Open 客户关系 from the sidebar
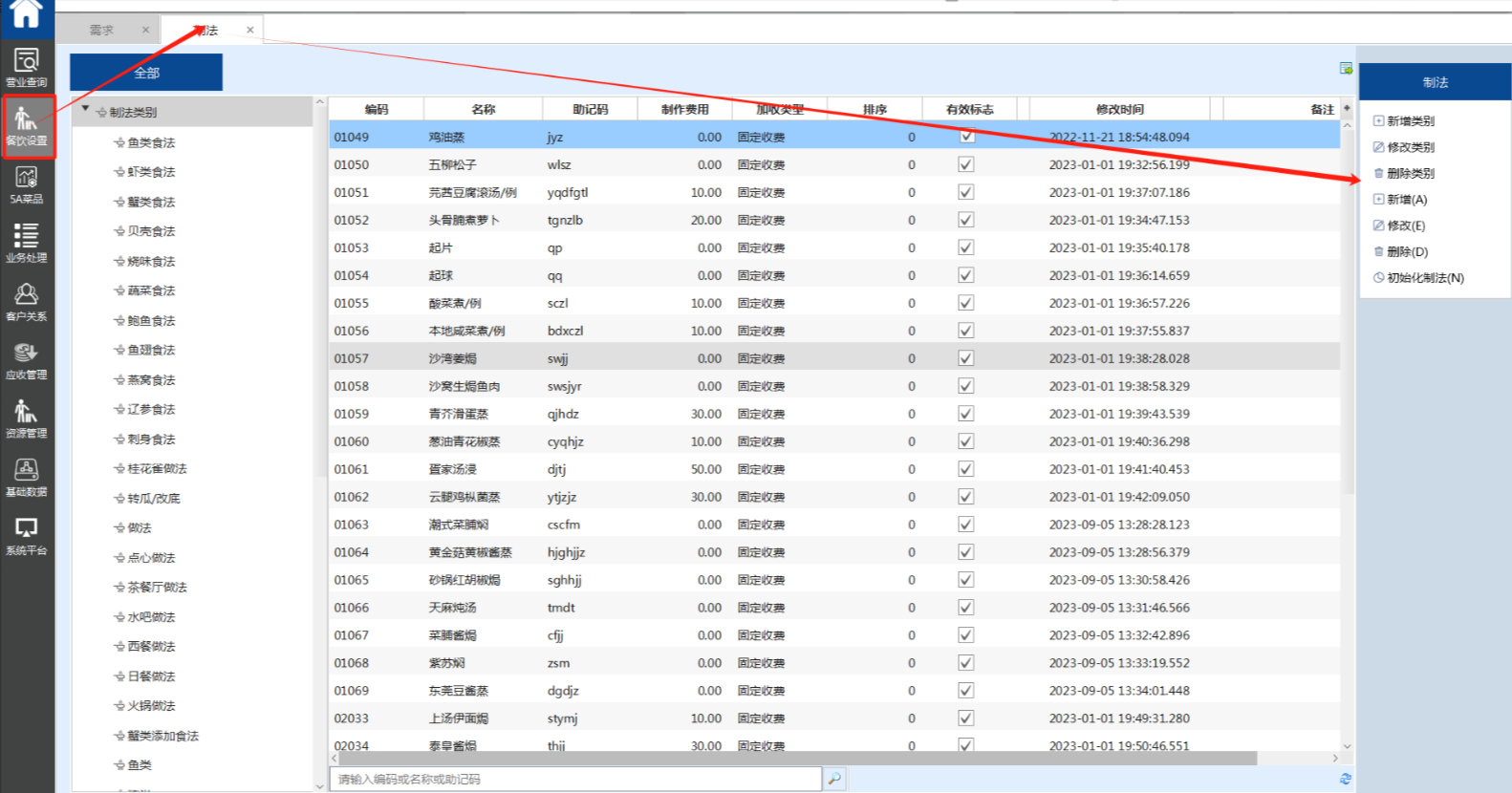 coord(27,301)
